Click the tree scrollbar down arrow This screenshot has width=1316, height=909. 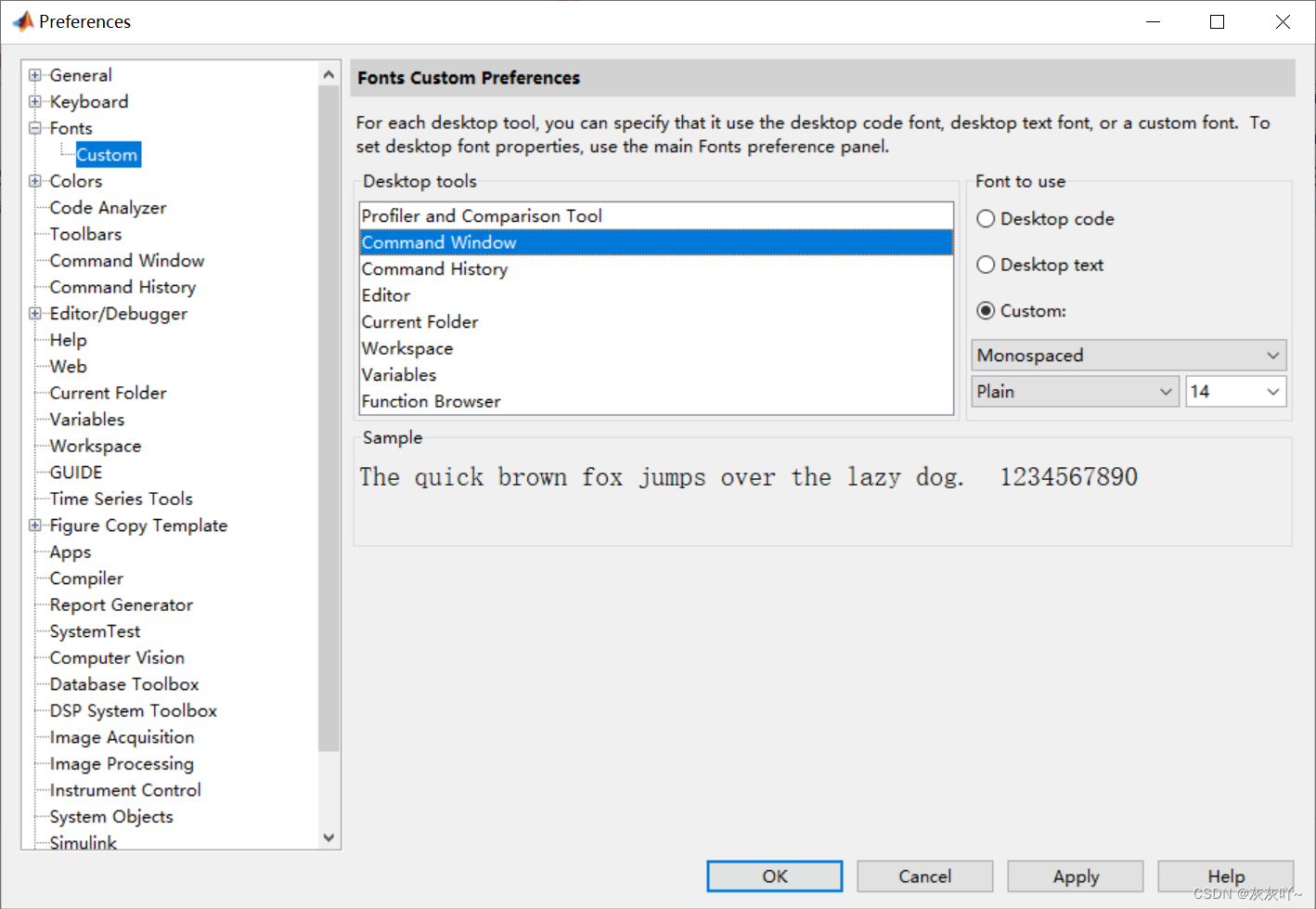(329, 838)
